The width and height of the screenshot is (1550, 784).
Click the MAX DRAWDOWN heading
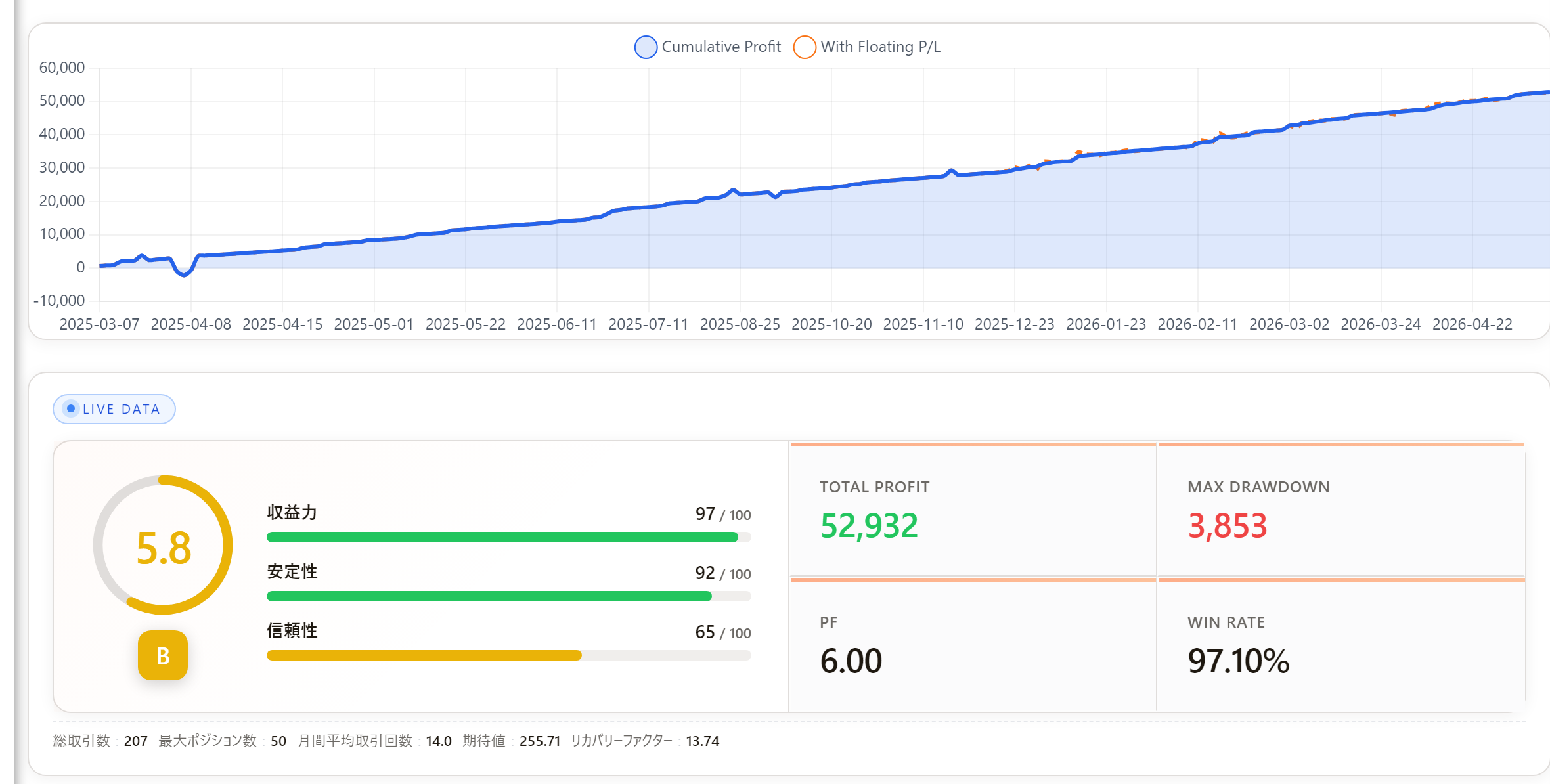click(x=1258, y=487)
